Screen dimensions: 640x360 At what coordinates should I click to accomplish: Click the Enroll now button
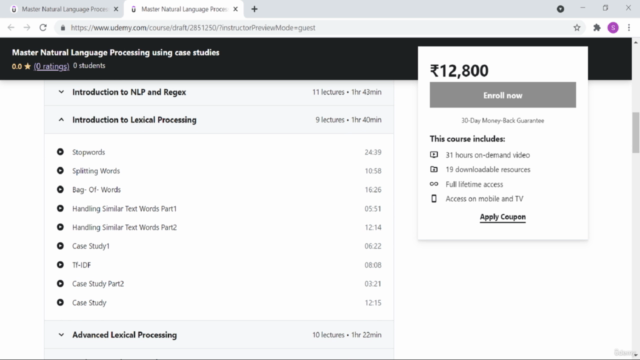pyautogui.click(x=502, y=95)
